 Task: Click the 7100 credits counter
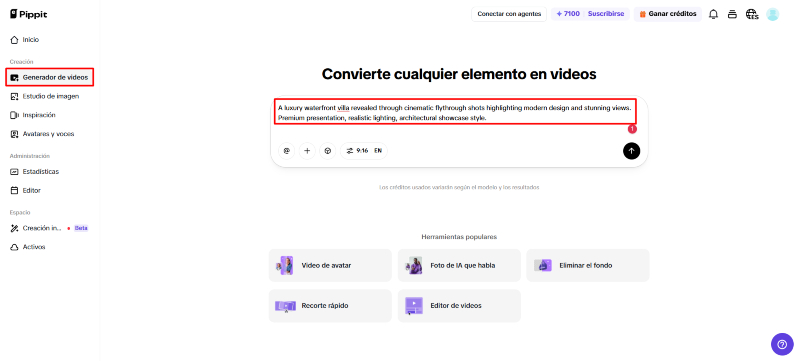coord(568,14)
